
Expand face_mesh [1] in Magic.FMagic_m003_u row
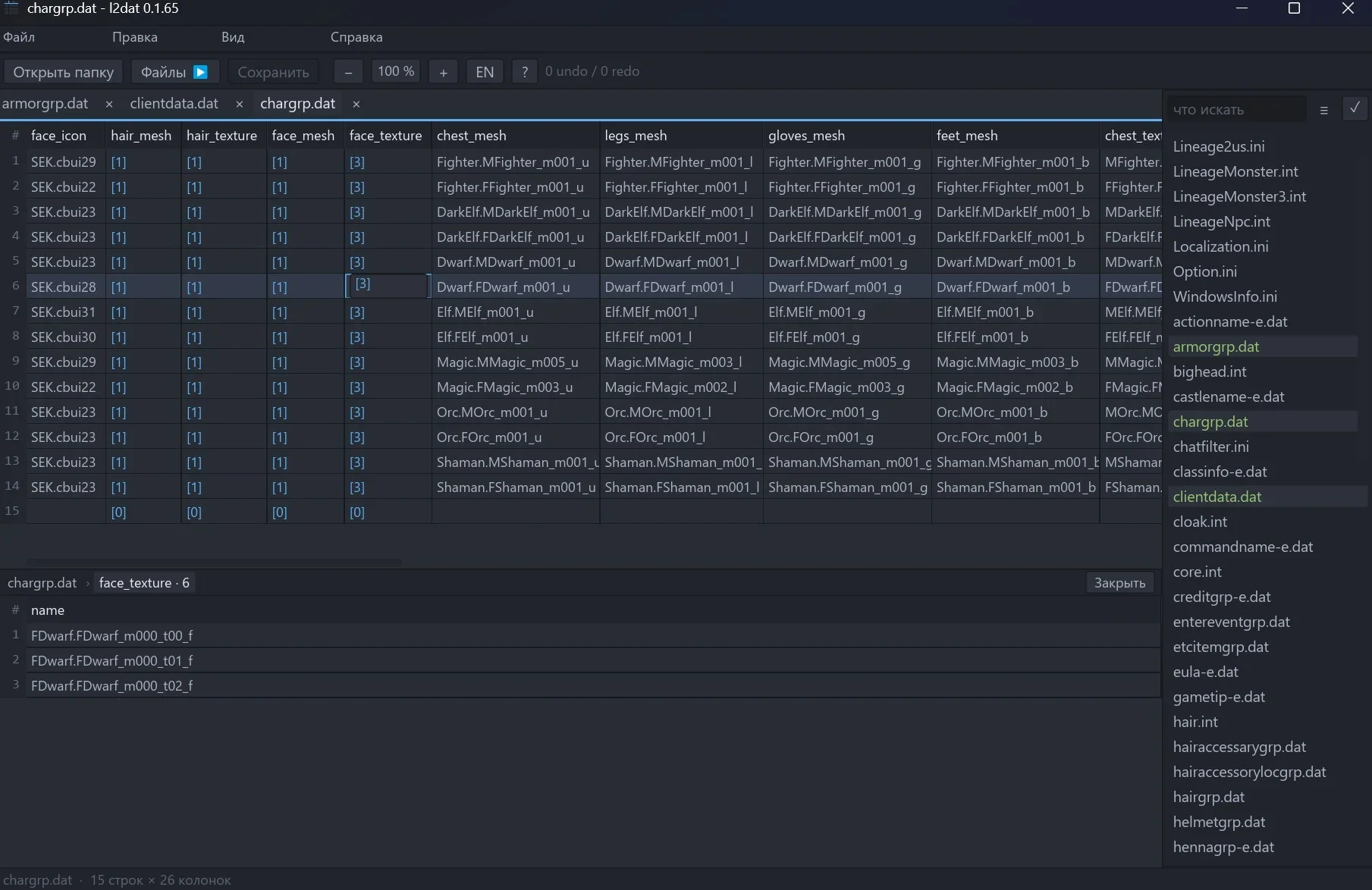(280, 387)
